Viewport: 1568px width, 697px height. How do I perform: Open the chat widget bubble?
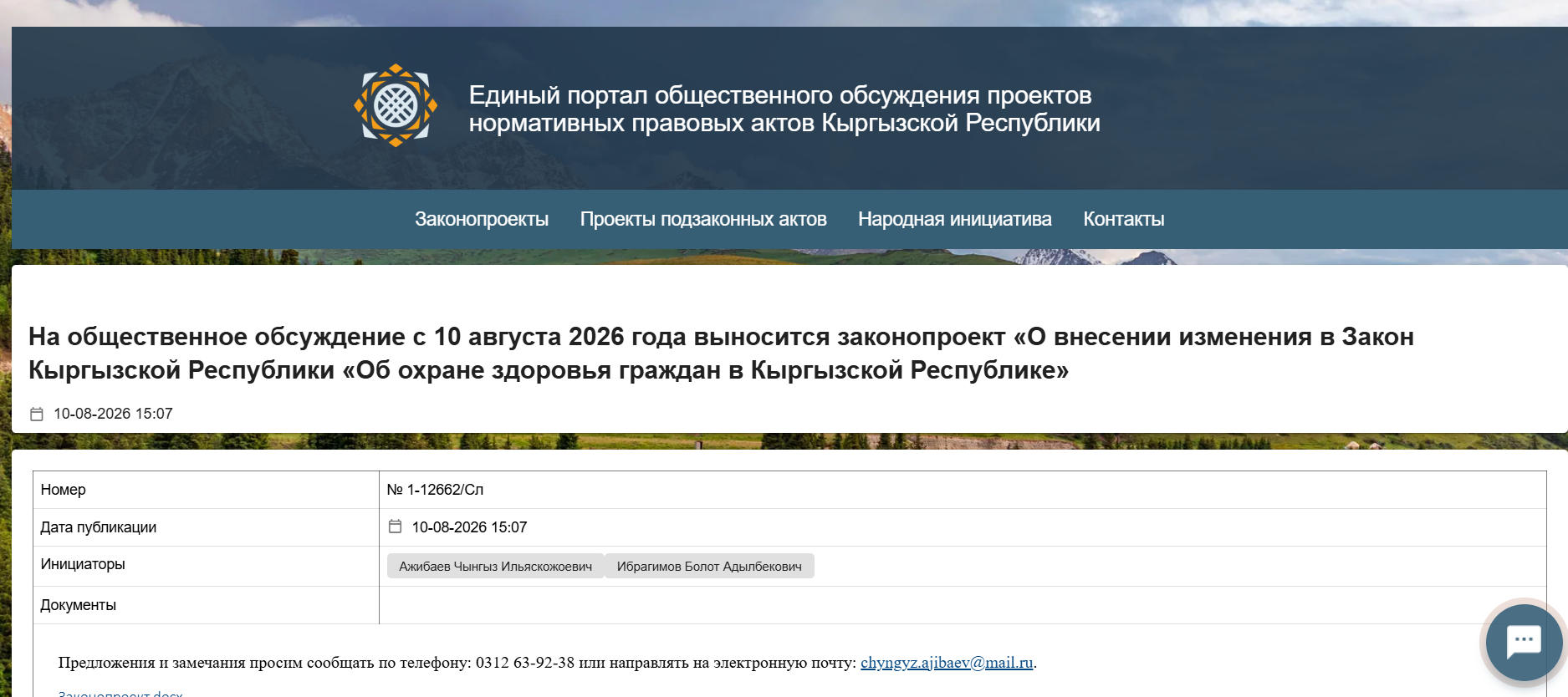[1523, 643]
